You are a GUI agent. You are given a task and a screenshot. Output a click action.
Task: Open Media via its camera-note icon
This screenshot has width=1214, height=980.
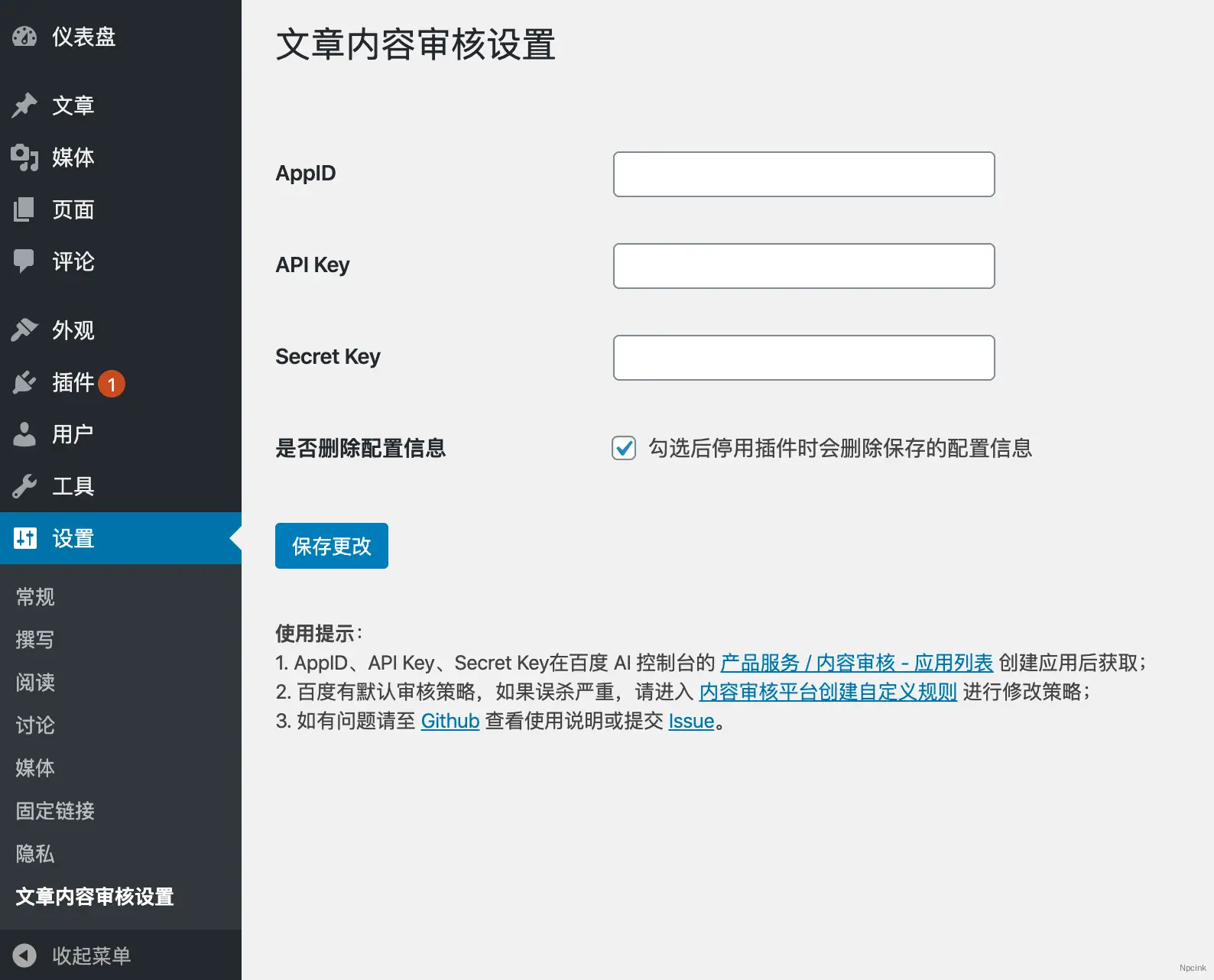(x=24, y=157)
